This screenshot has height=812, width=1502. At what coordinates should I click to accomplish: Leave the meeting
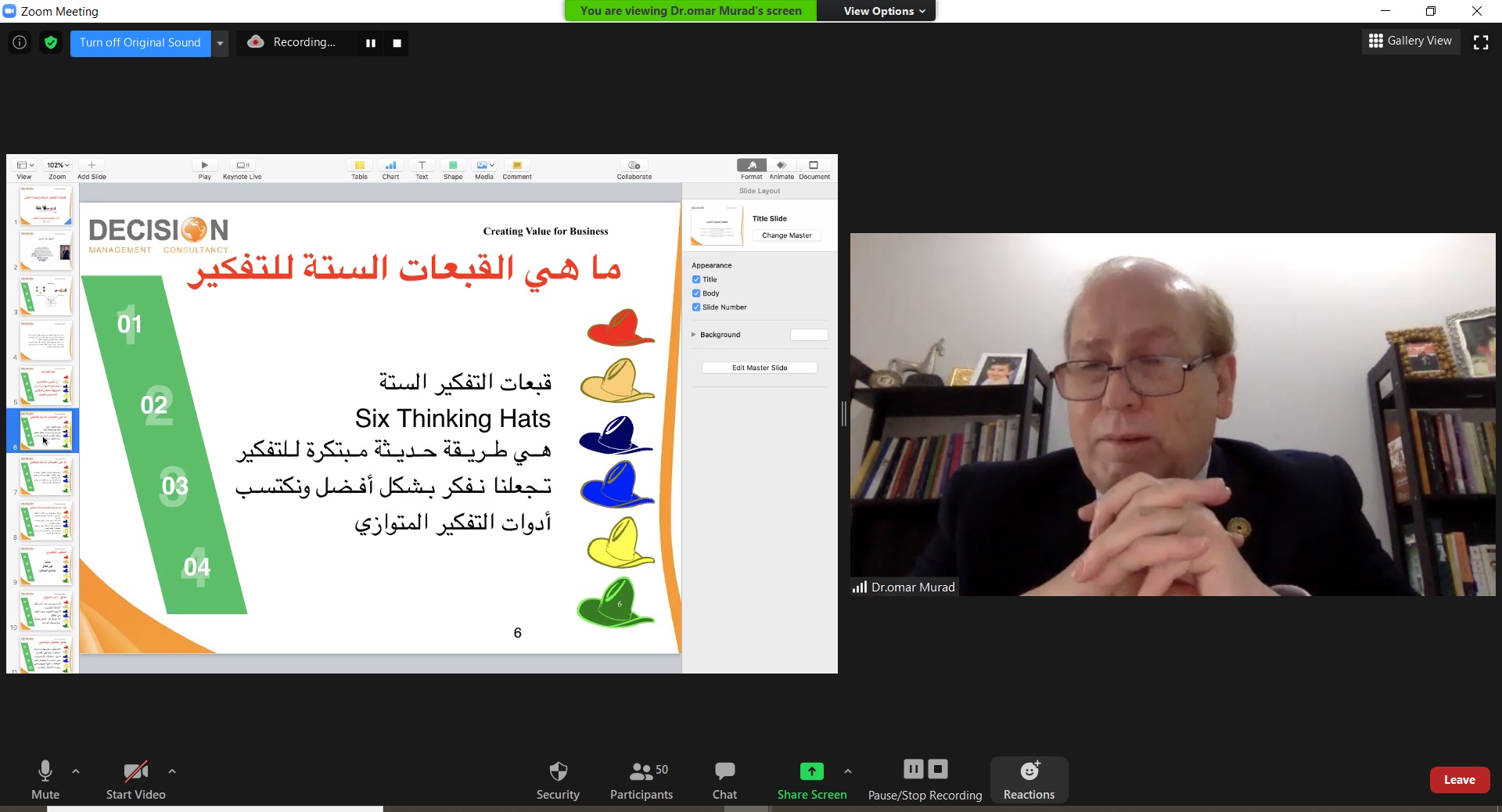(1459, 780)
